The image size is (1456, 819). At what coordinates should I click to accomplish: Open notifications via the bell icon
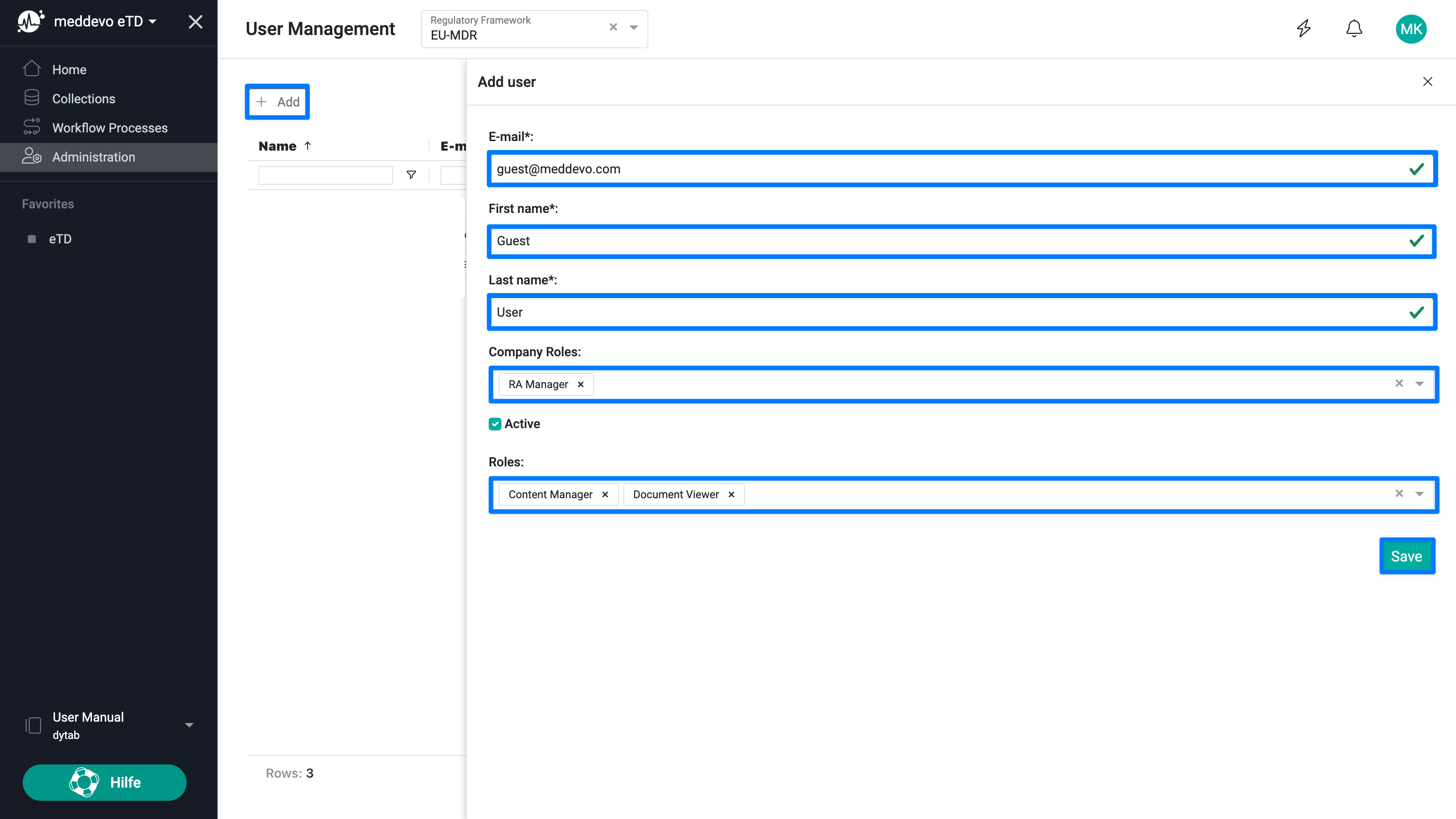point(1354,28)
